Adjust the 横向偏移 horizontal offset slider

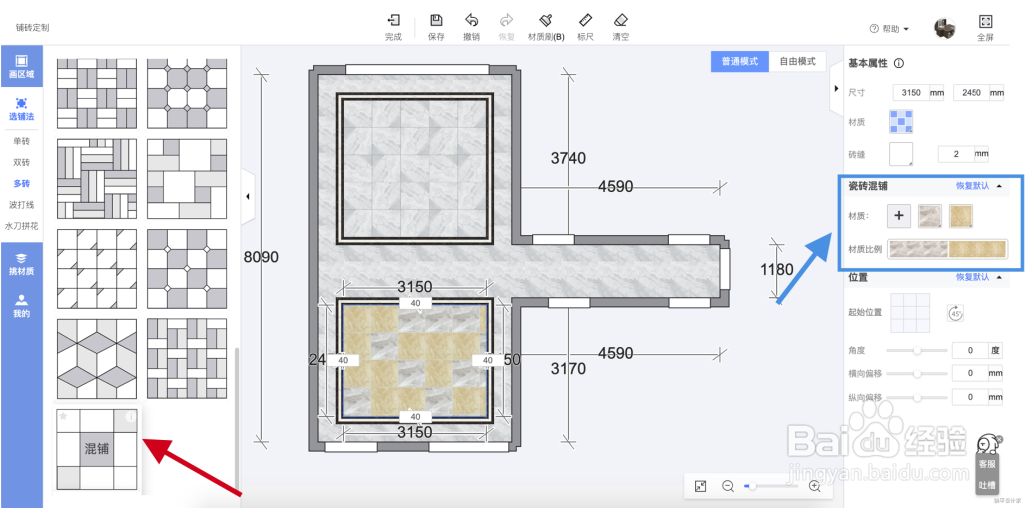917,373
